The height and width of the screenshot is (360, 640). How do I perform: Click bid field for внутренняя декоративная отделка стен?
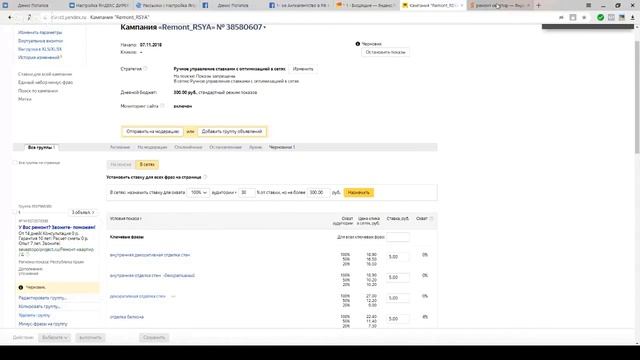(x=398, y=257)
